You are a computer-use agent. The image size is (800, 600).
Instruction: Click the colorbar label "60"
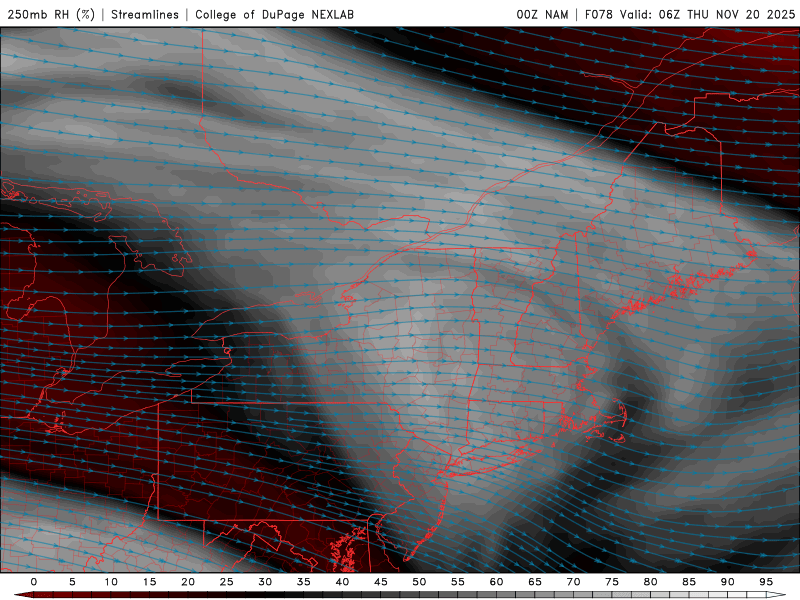coord(496,582)
